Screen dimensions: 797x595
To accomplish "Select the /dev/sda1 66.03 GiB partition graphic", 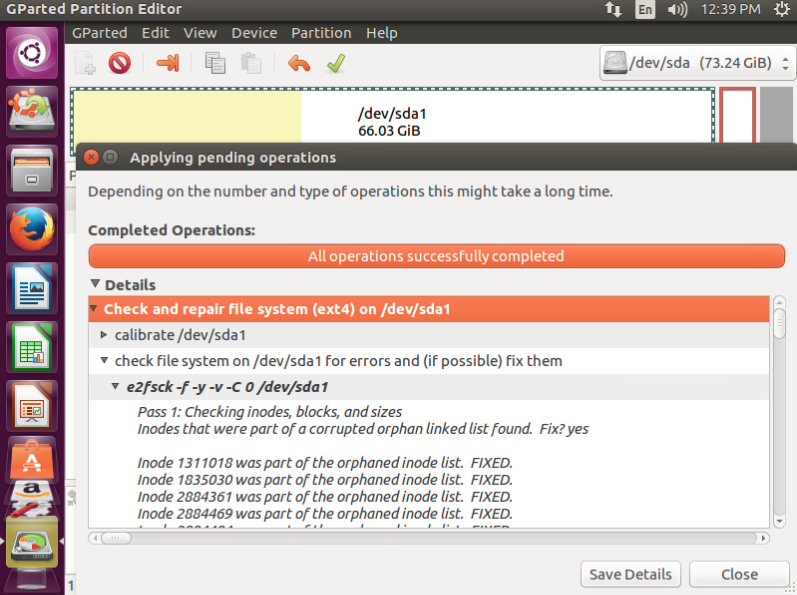I will coord(392,116).
